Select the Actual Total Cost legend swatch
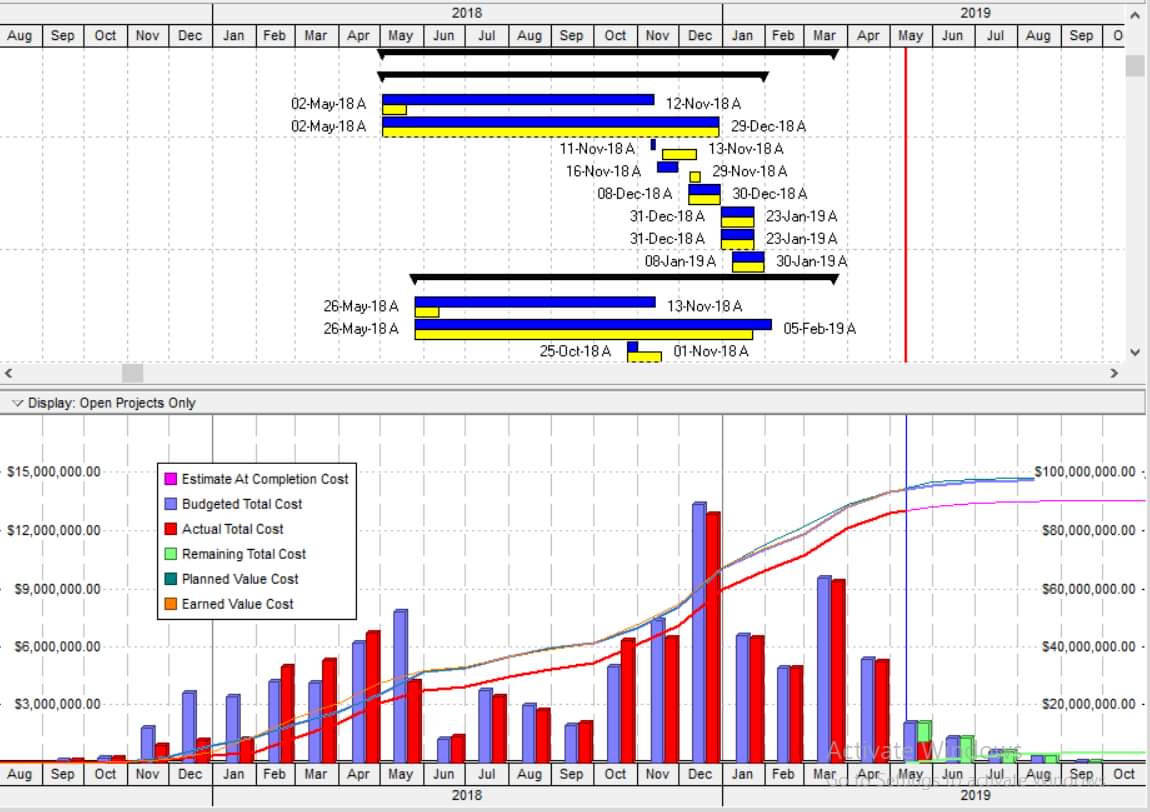 170,529
